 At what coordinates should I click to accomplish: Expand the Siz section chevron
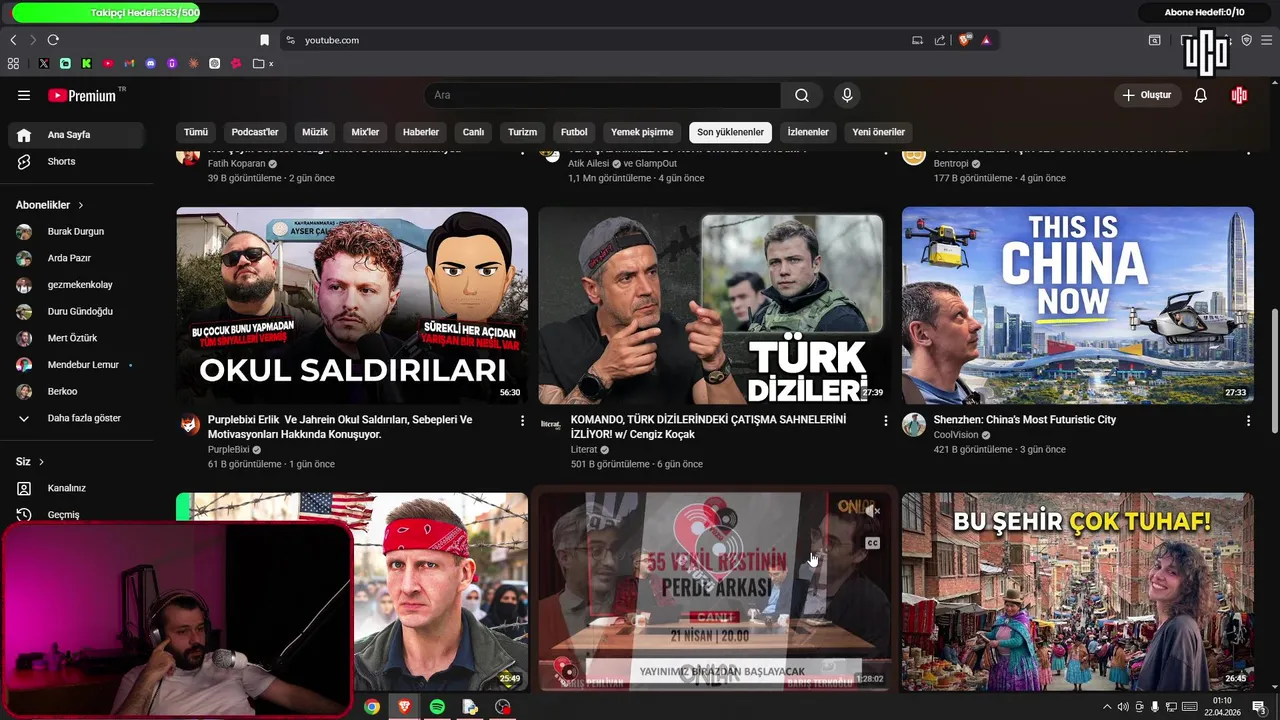41,462
